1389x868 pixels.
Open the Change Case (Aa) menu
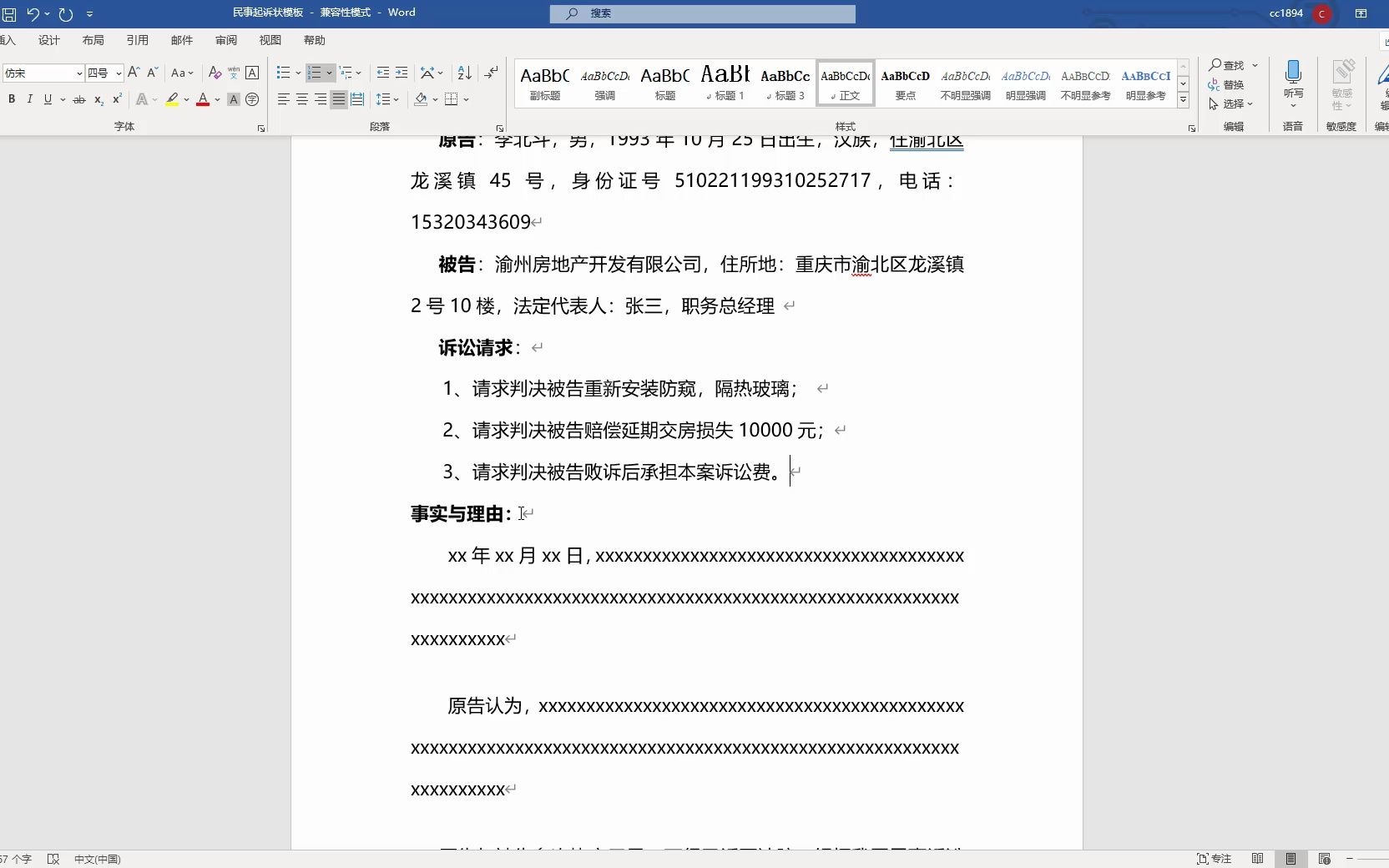(x=182, y=73)
